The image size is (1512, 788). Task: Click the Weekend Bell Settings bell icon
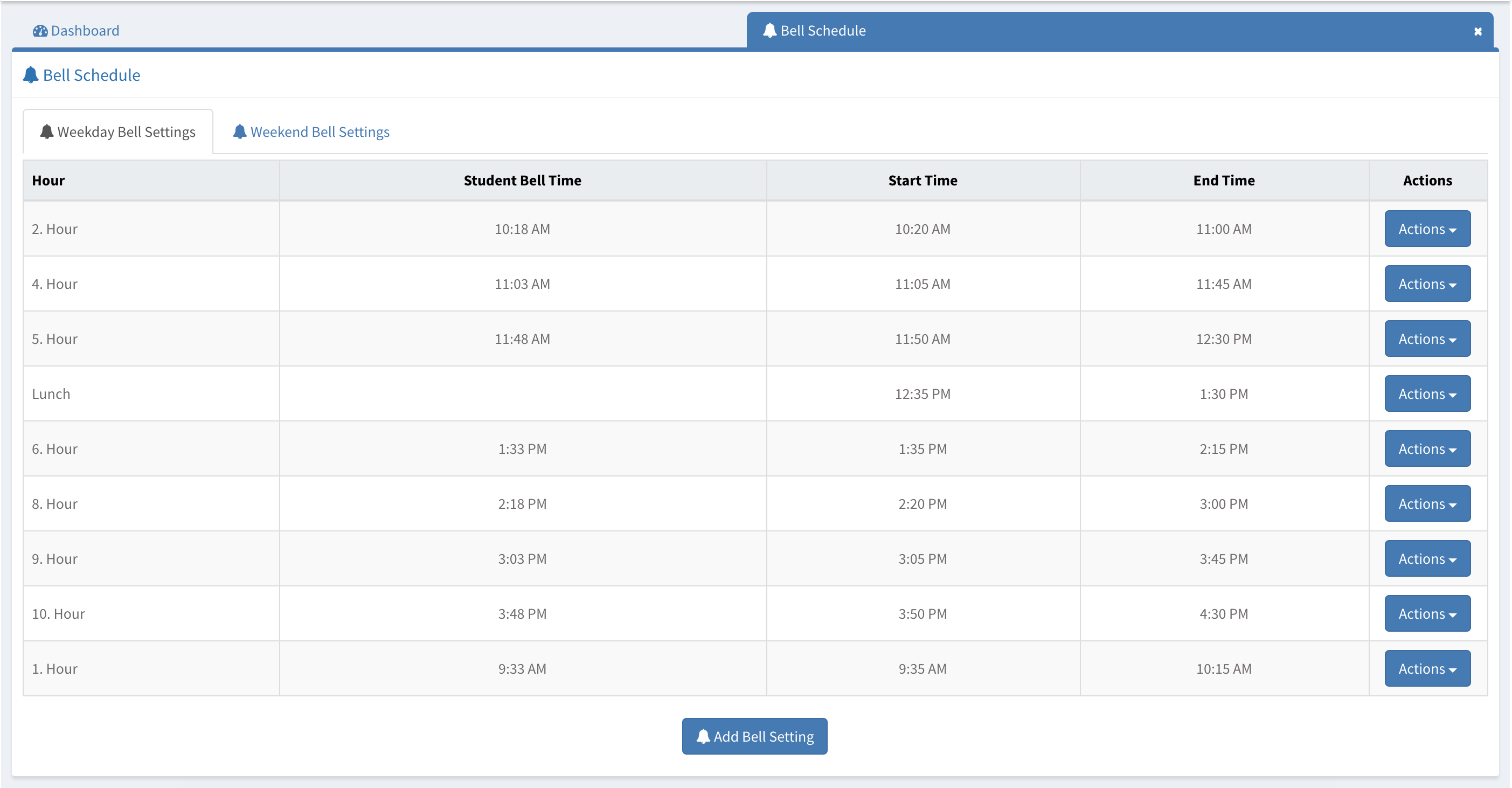click(239, 132)
